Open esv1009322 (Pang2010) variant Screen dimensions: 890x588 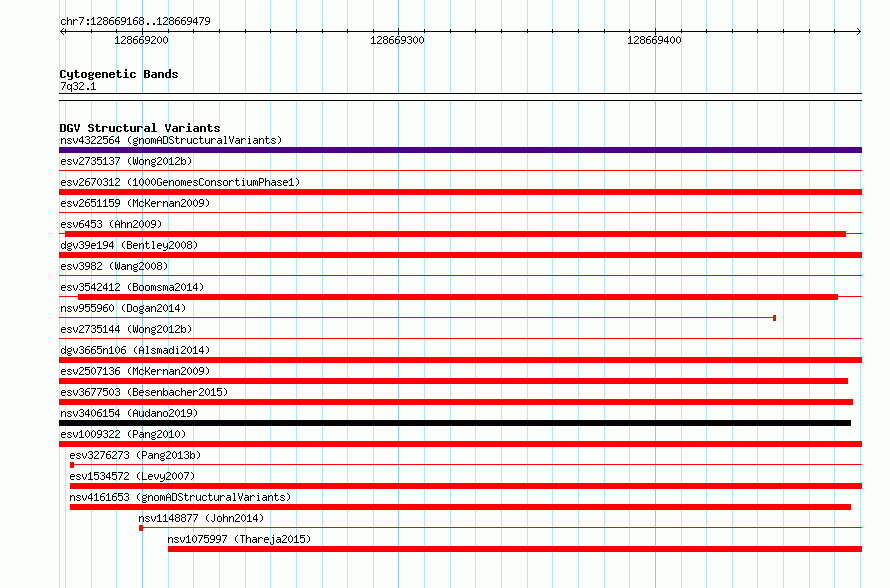tap(123, 434)
